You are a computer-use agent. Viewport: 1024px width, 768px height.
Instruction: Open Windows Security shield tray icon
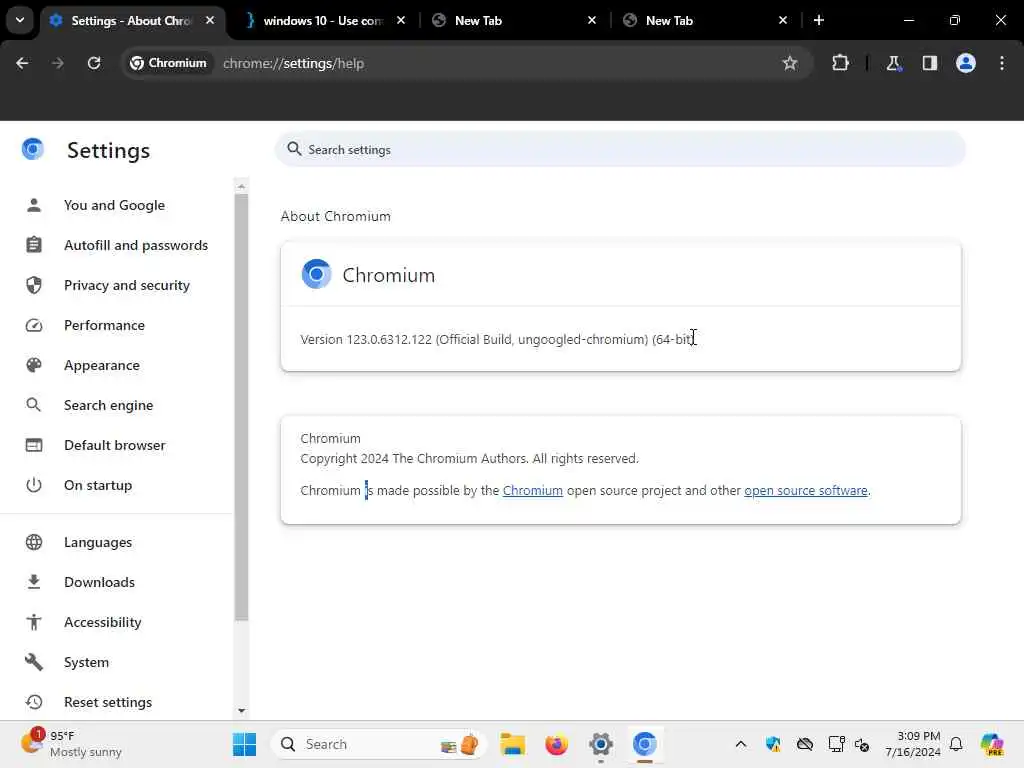pyautogui.click(x=773, y=744)
